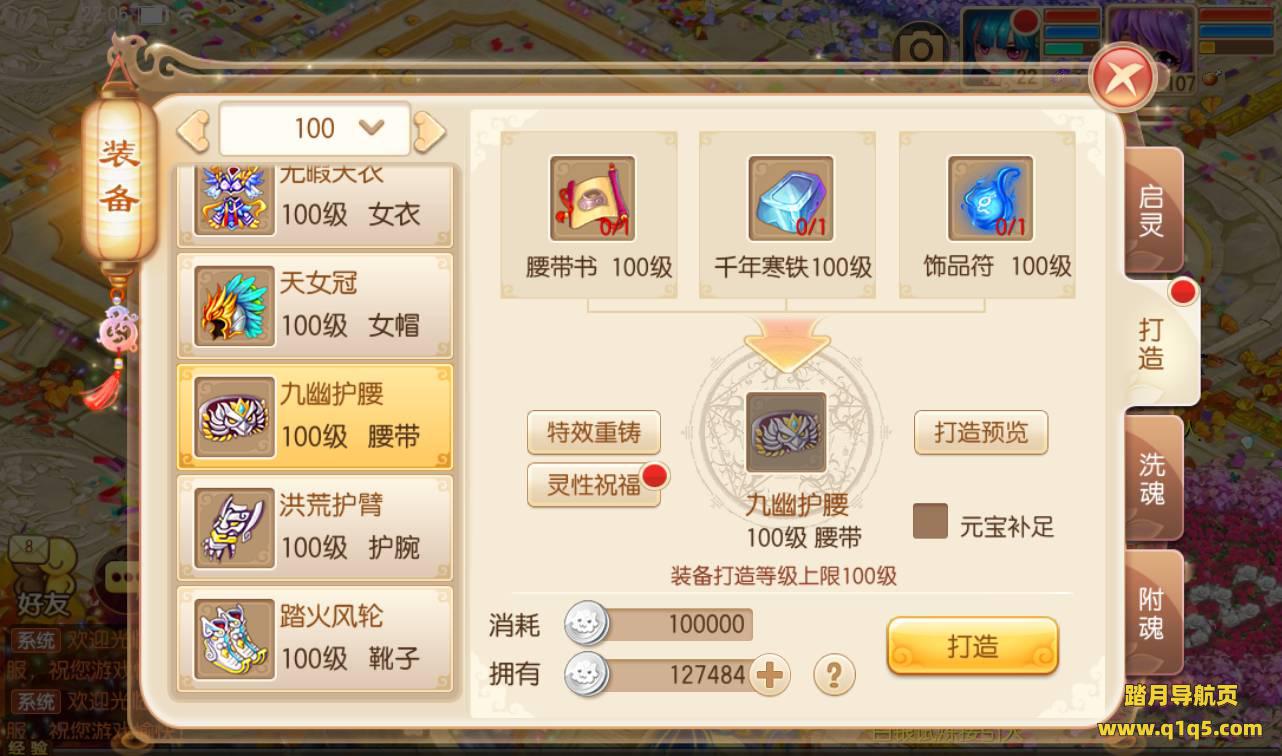This screenshot has height=756, width=1282.
Task: Tap the plus icon to add silver
Action: (x=769, y=675)
